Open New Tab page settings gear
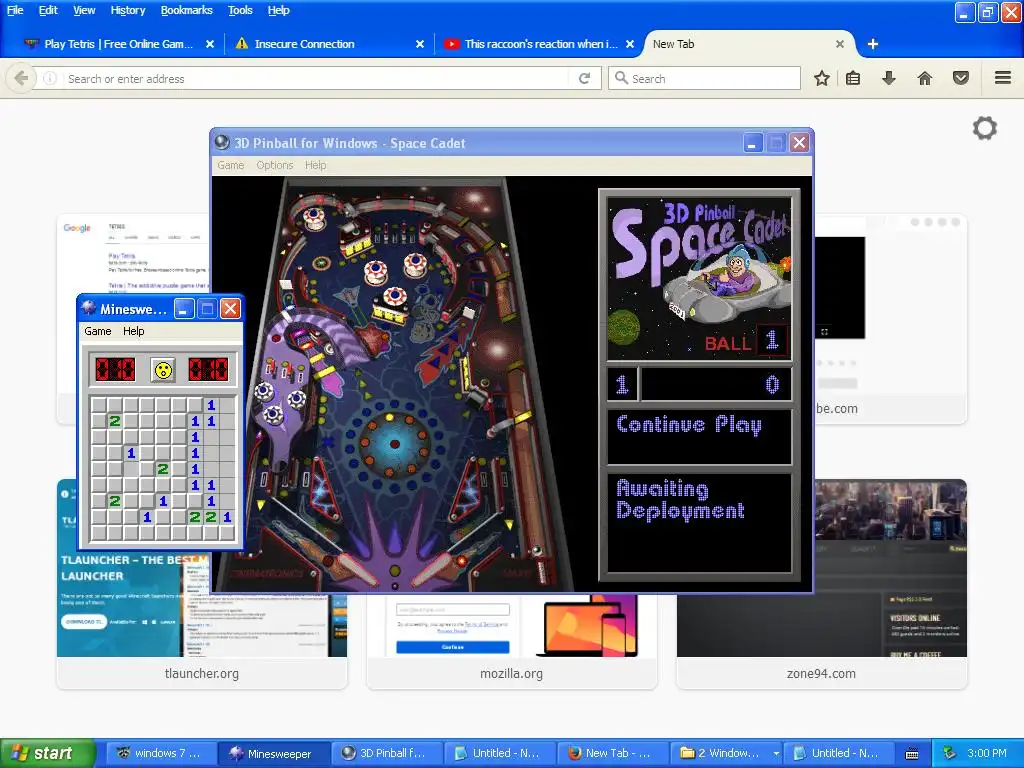Viewport: 1024px width, 768px height. tap(985, 128)
